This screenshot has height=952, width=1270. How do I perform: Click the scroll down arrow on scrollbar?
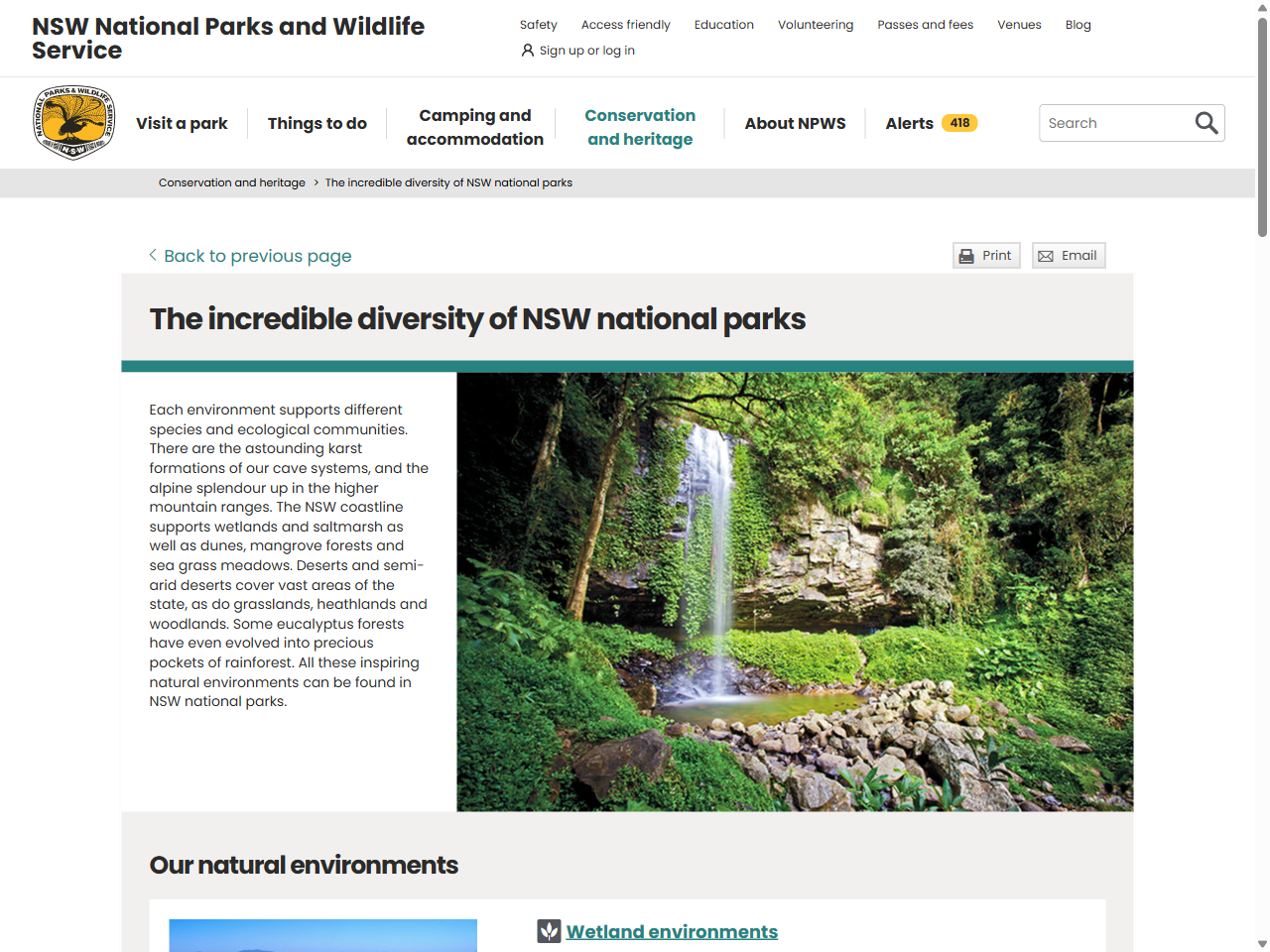click(1262, 943)
